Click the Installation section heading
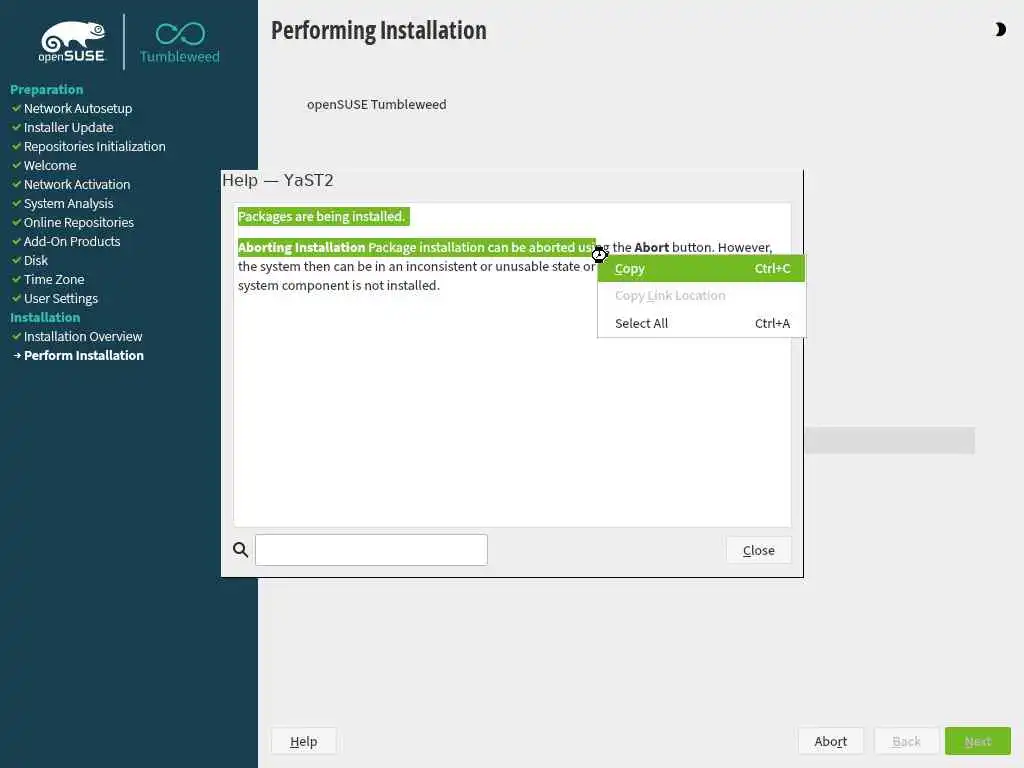Screen dimensions: 1024x768 (45, 317)
